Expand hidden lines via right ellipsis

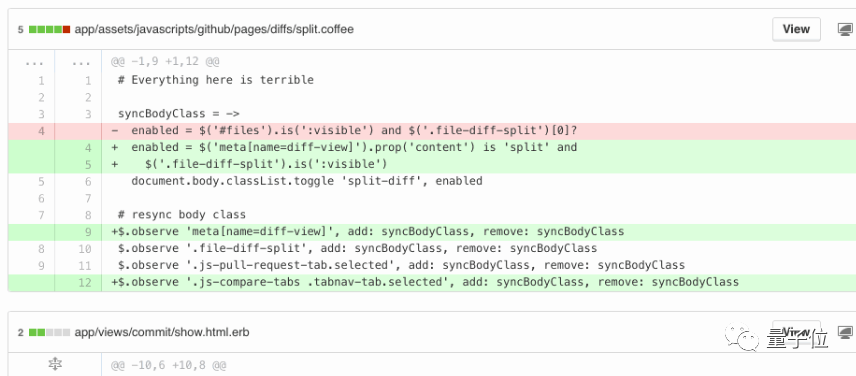[81, 62]
